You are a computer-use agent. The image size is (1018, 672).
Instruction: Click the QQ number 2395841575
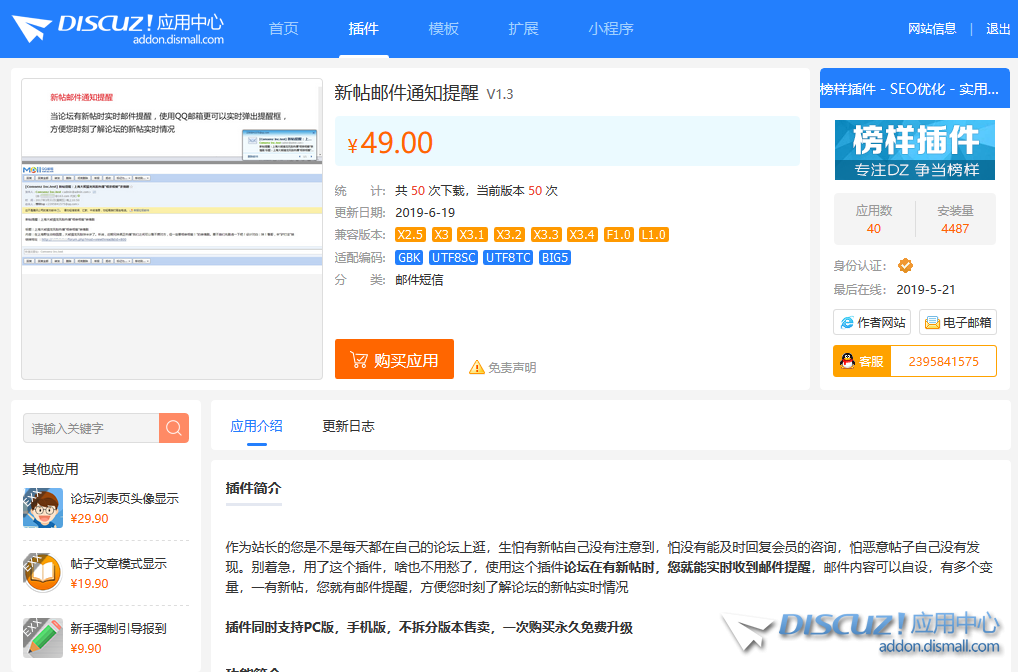[943, 362]
